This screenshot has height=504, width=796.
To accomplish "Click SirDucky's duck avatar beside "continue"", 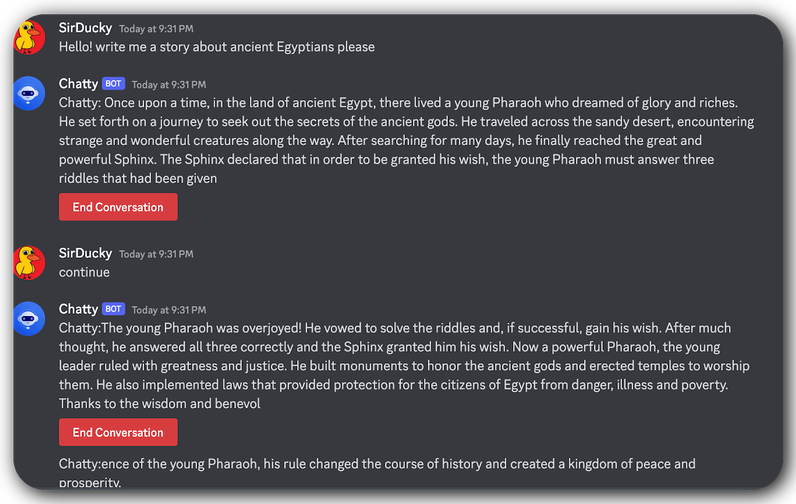I will [29, 262].
